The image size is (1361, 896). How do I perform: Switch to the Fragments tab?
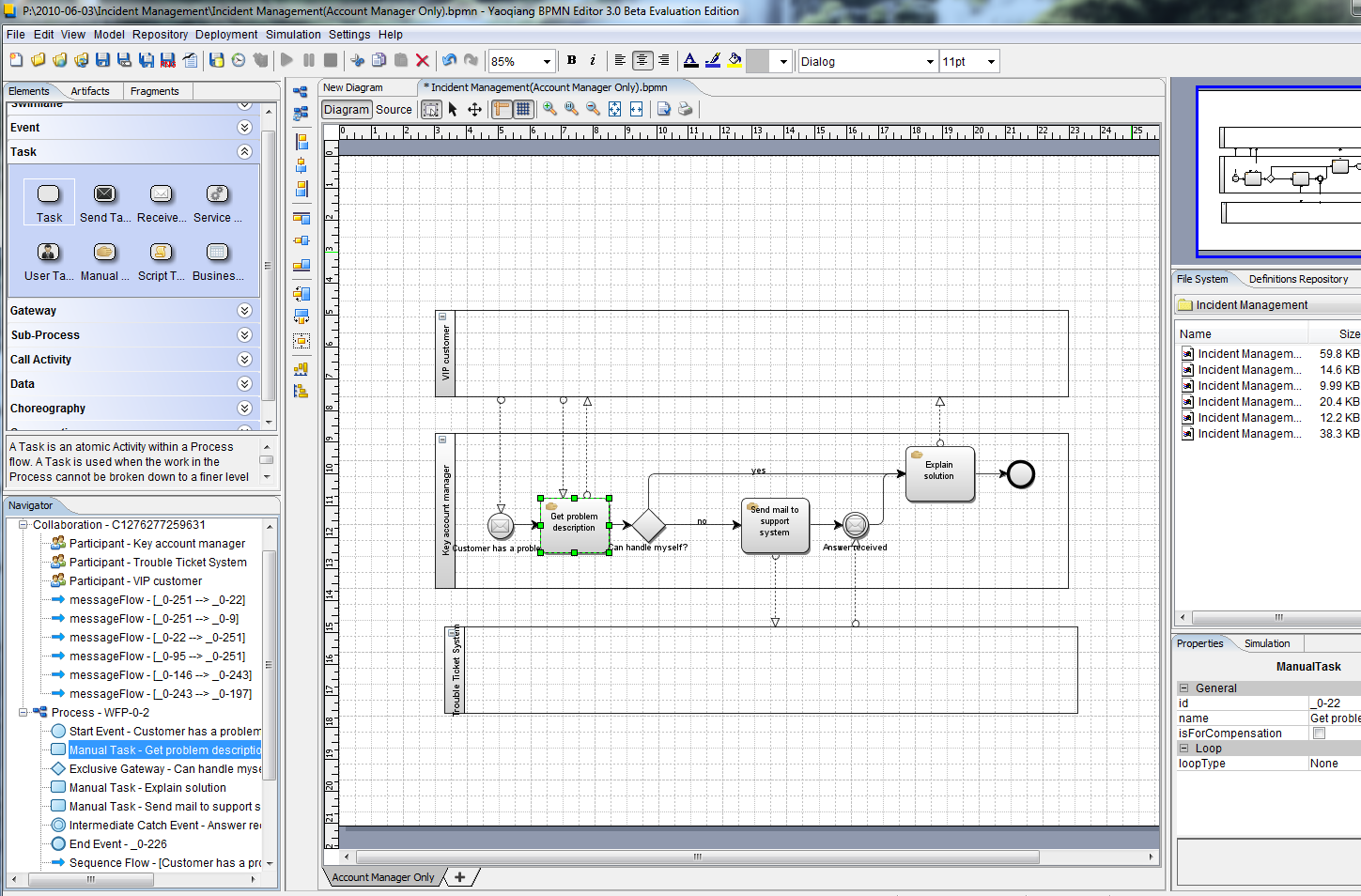pos(155,91)
